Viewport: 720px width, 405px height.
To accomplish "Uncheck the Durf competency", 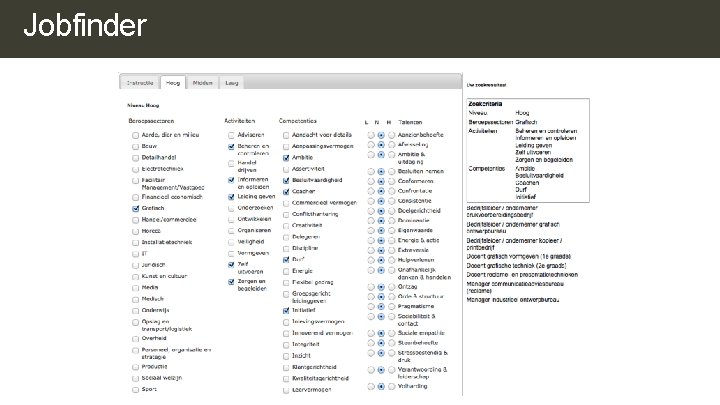I will [x=286, y=260].
